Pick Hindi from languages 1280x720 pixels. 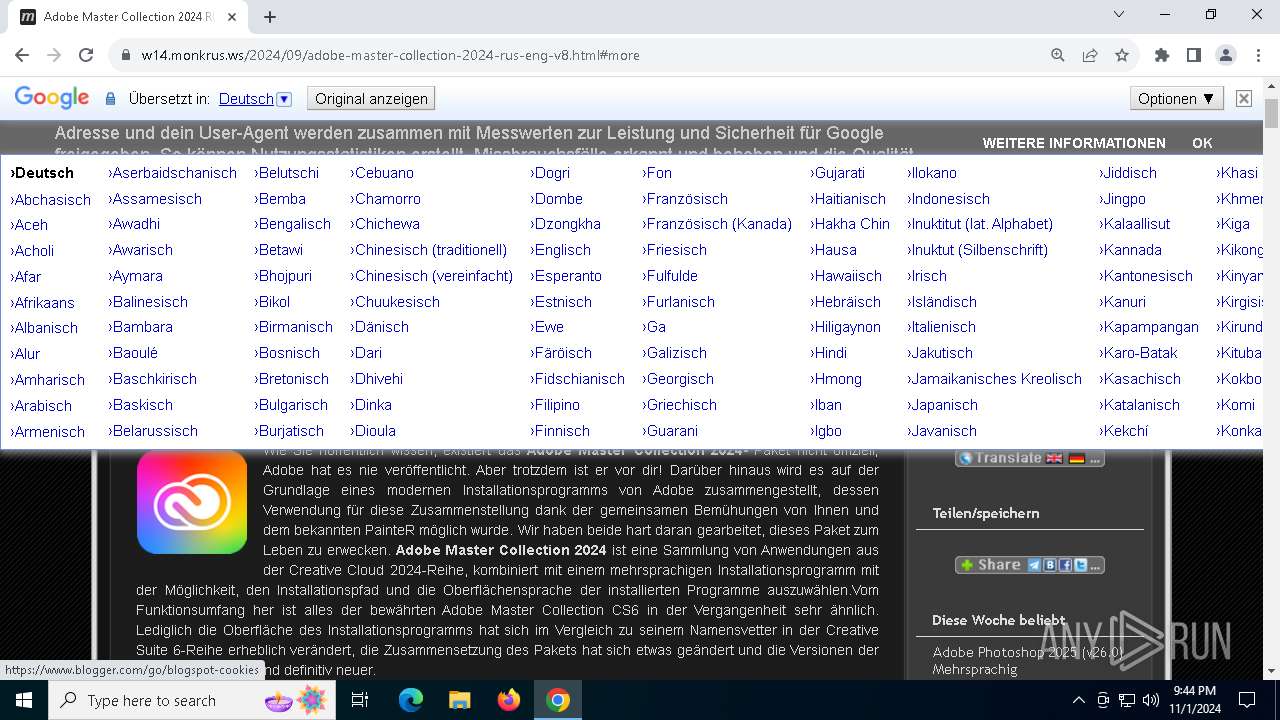828,353
